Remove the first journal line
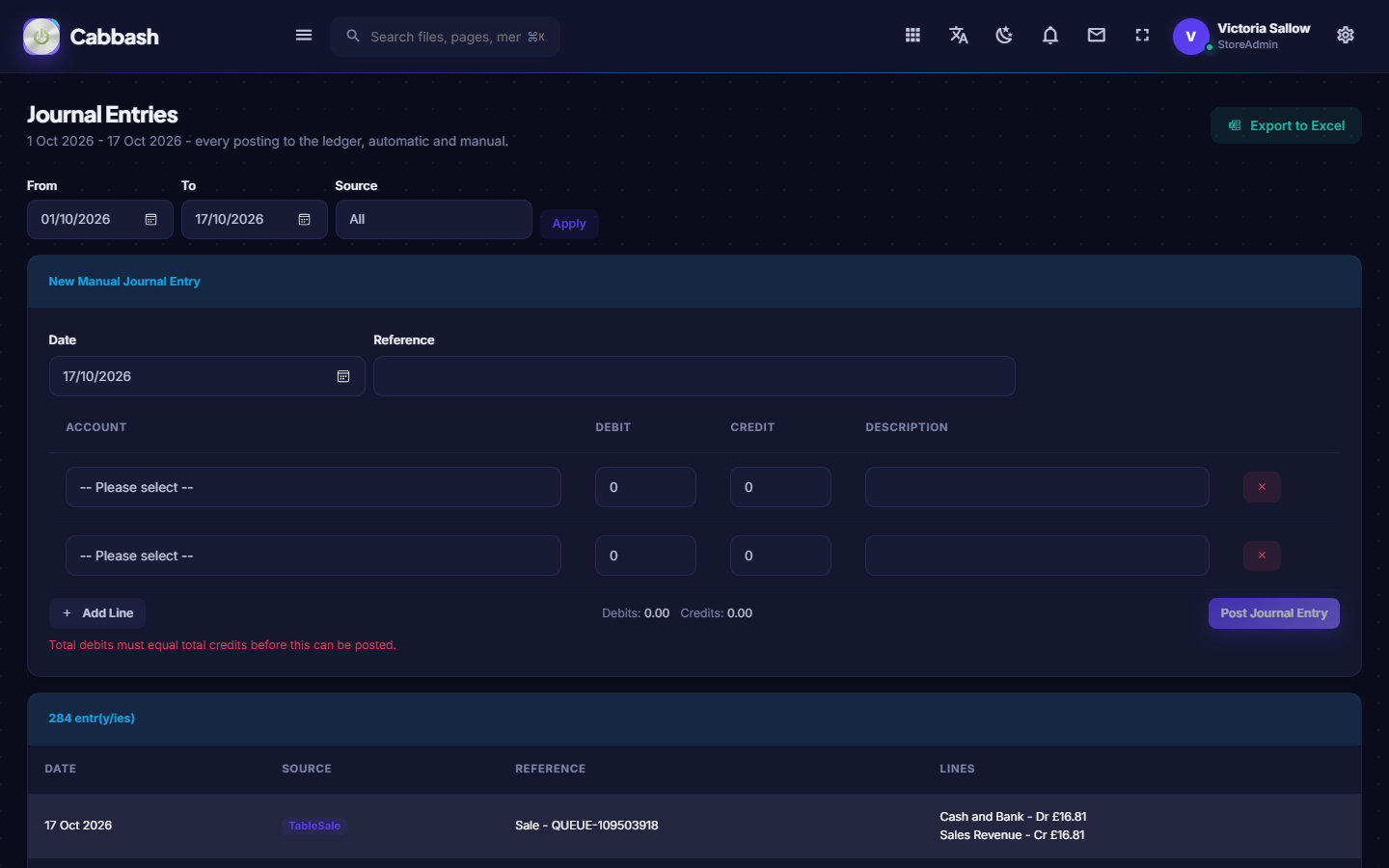1389x868 pixels. (x=1262, y=487)
